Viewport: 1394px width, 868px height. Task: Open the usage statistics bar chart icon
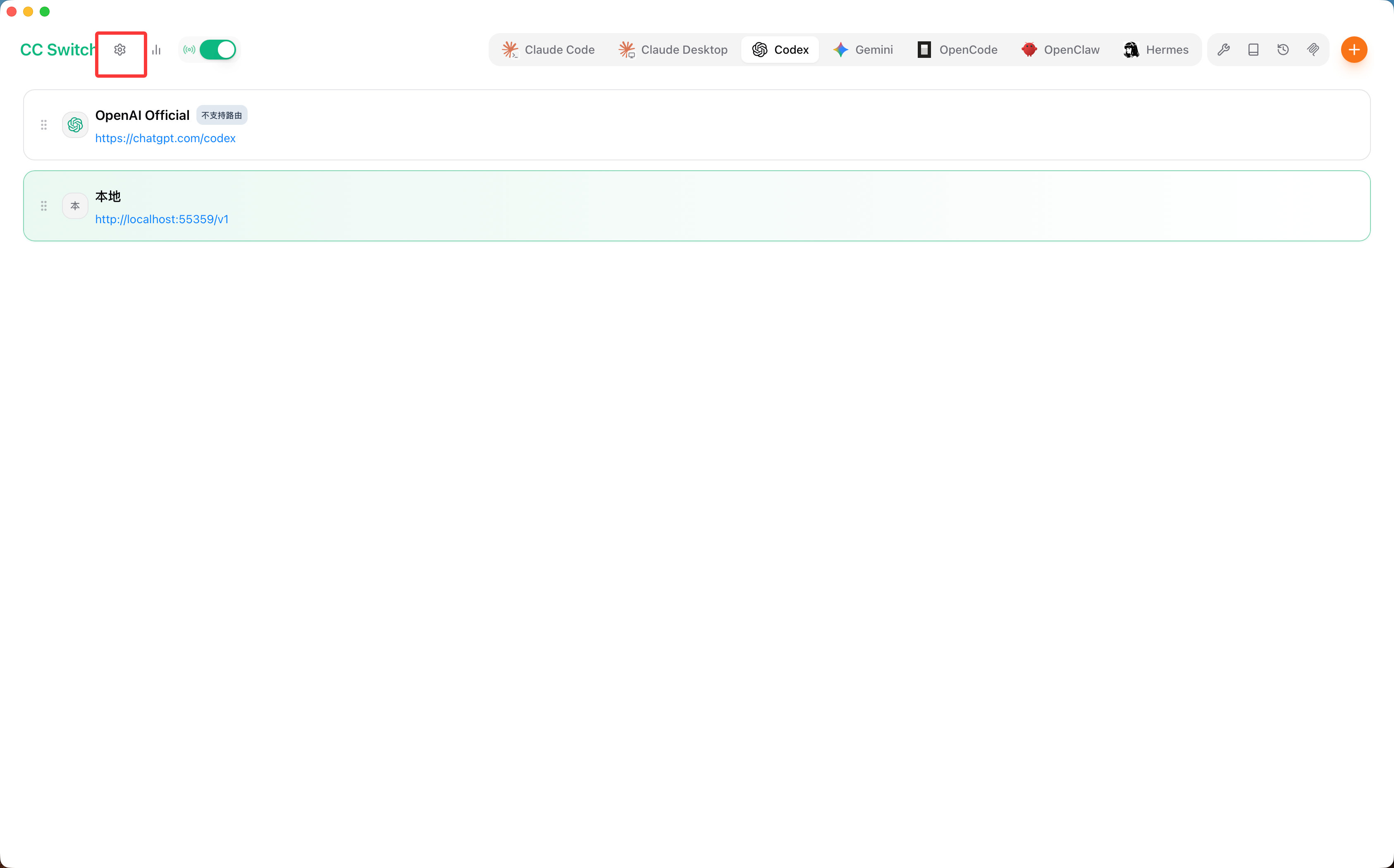(x=156, y=50)
